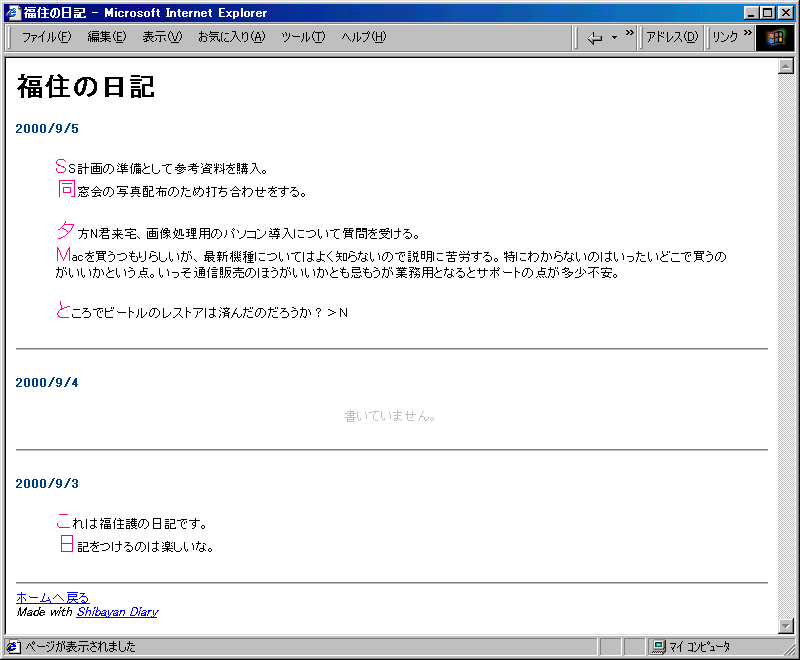Screen dimensions: 800x660
Task: Open the 編集(E) menu
Action: [106, 37]
